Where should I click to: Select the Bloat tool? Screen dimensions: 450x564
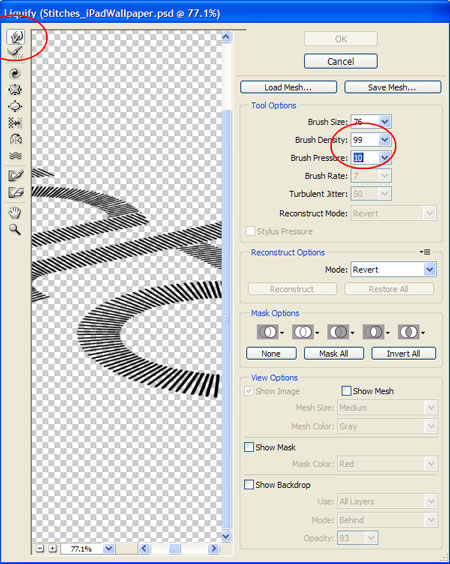15,106
